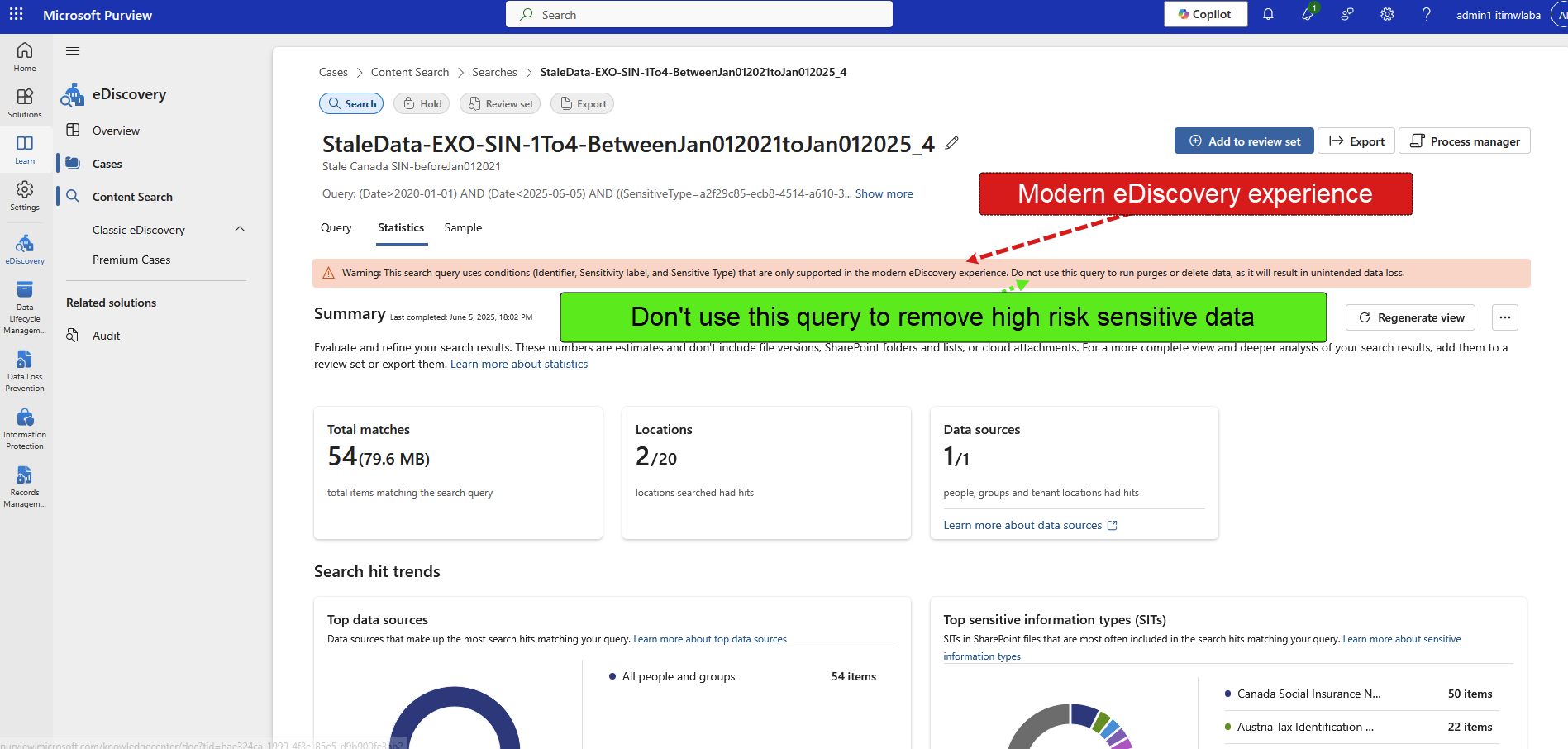Select the Review set pill step
Image resolution: width=1568 pixels, height=749 pixels.
500,103
